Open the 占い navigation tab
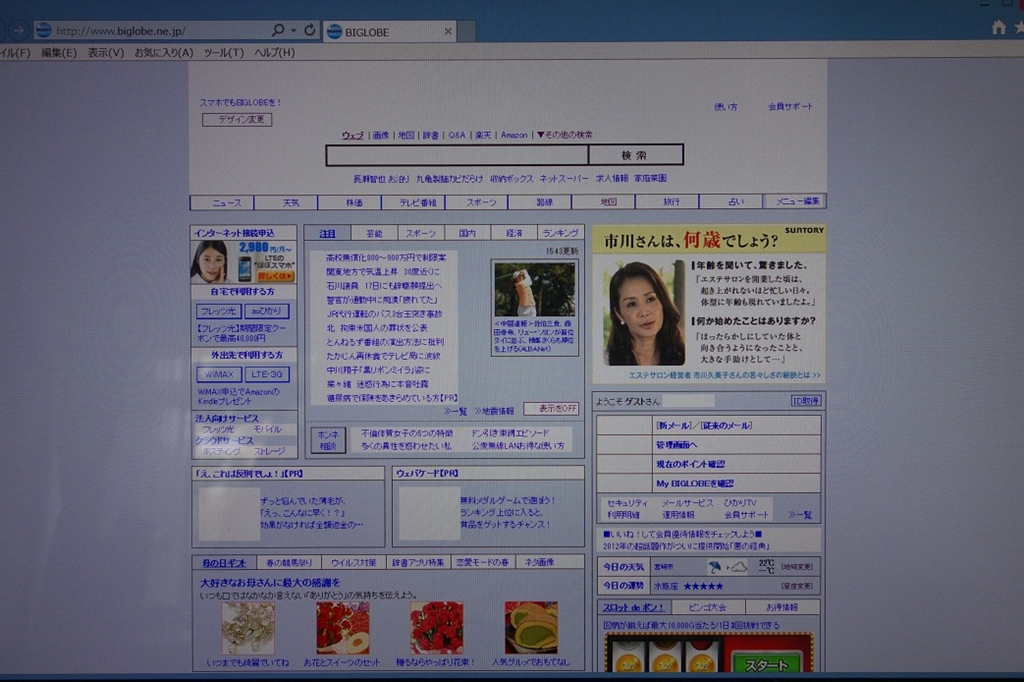1024x682 pixels. pos(731,202)
